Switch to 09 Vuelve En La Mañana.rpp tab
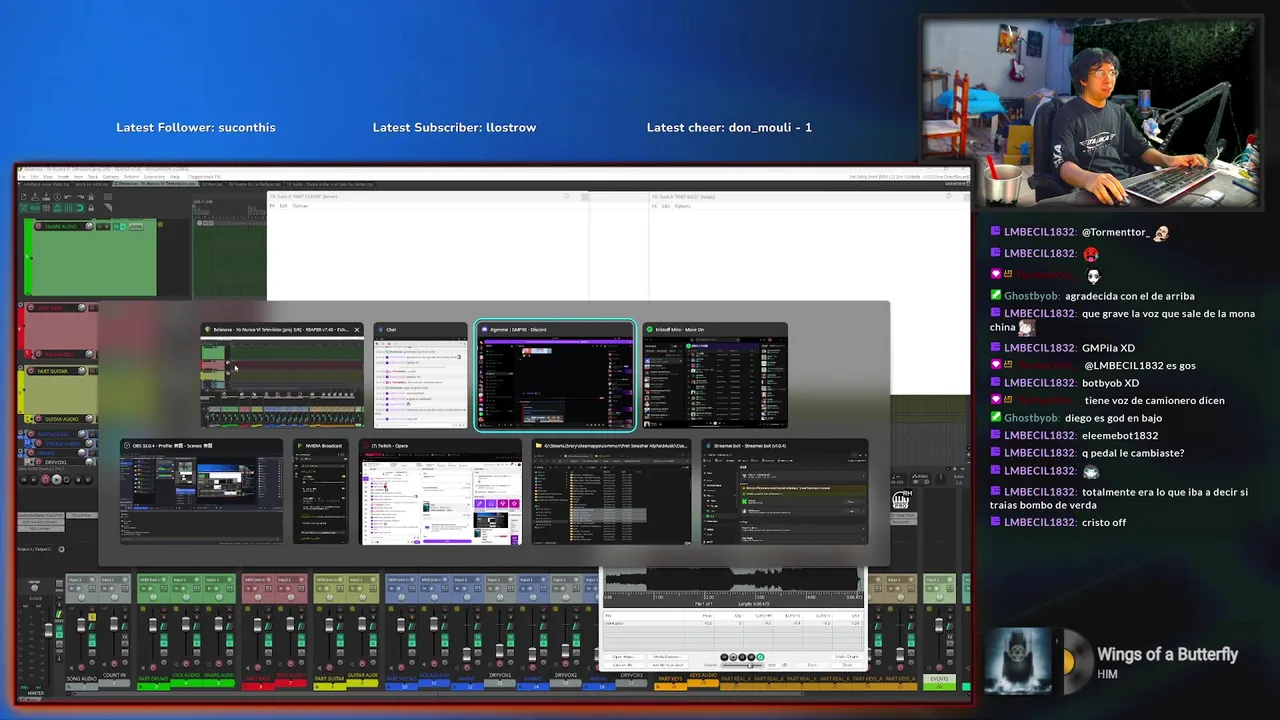The width and height of the screenshot is (1280, 720). (x=255, y=184)
